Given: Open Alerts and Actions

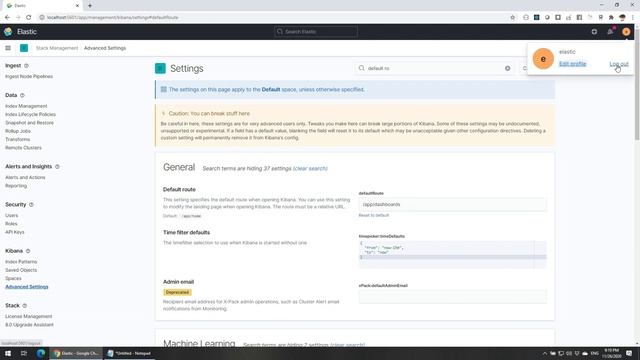Looking at the screenshot, I should click(25, 178).
